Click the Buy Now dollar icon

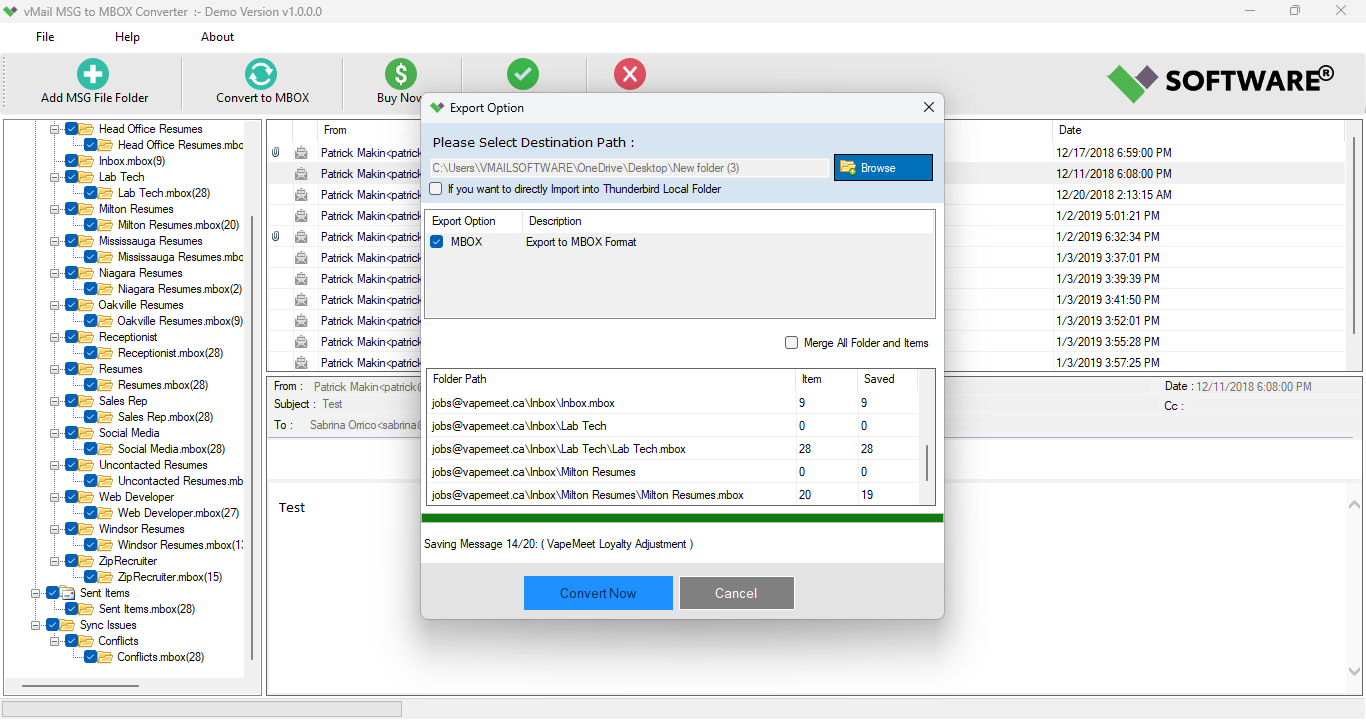[x=400, y=73]
